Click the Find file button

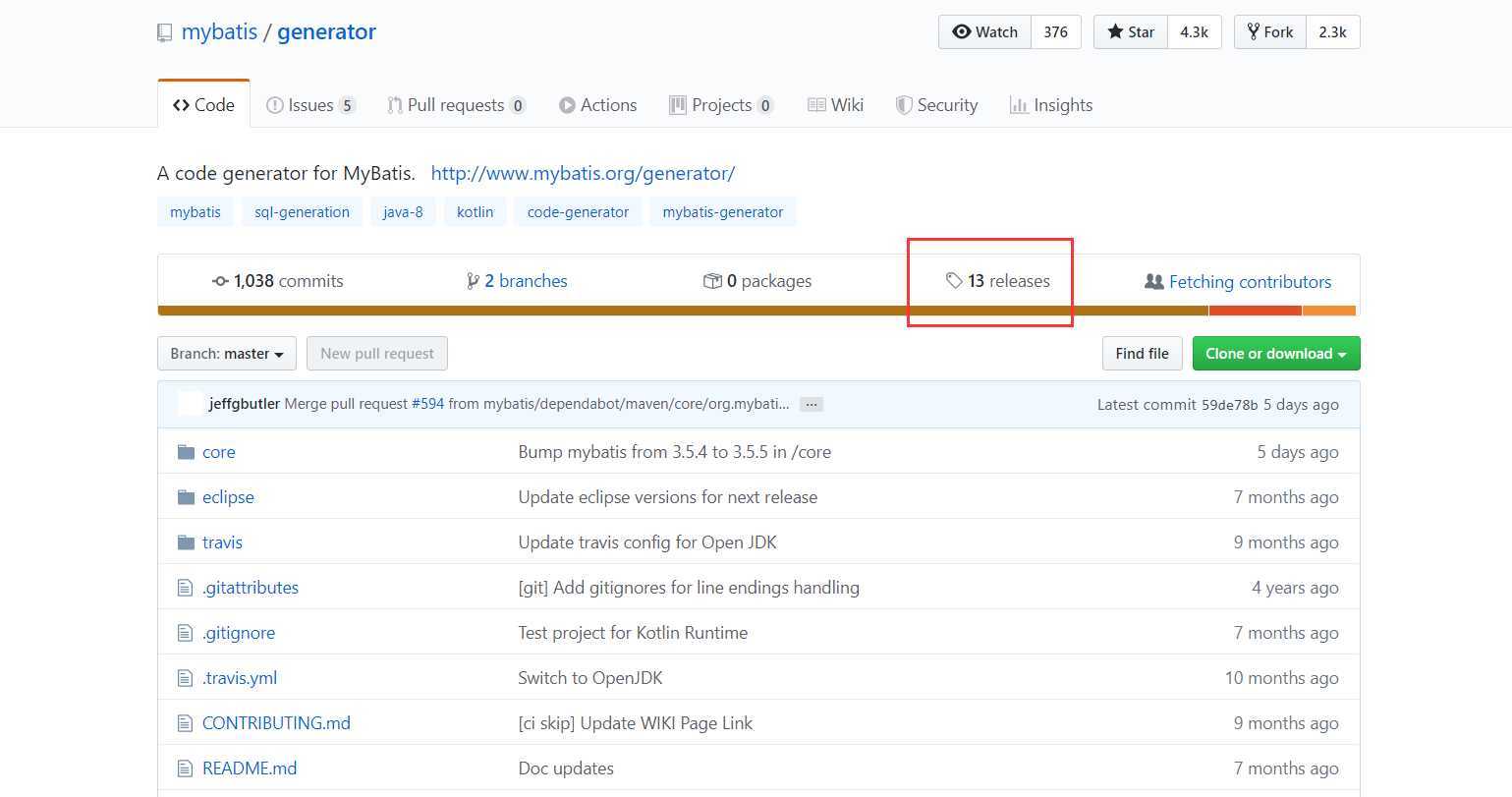[1143, 354]
